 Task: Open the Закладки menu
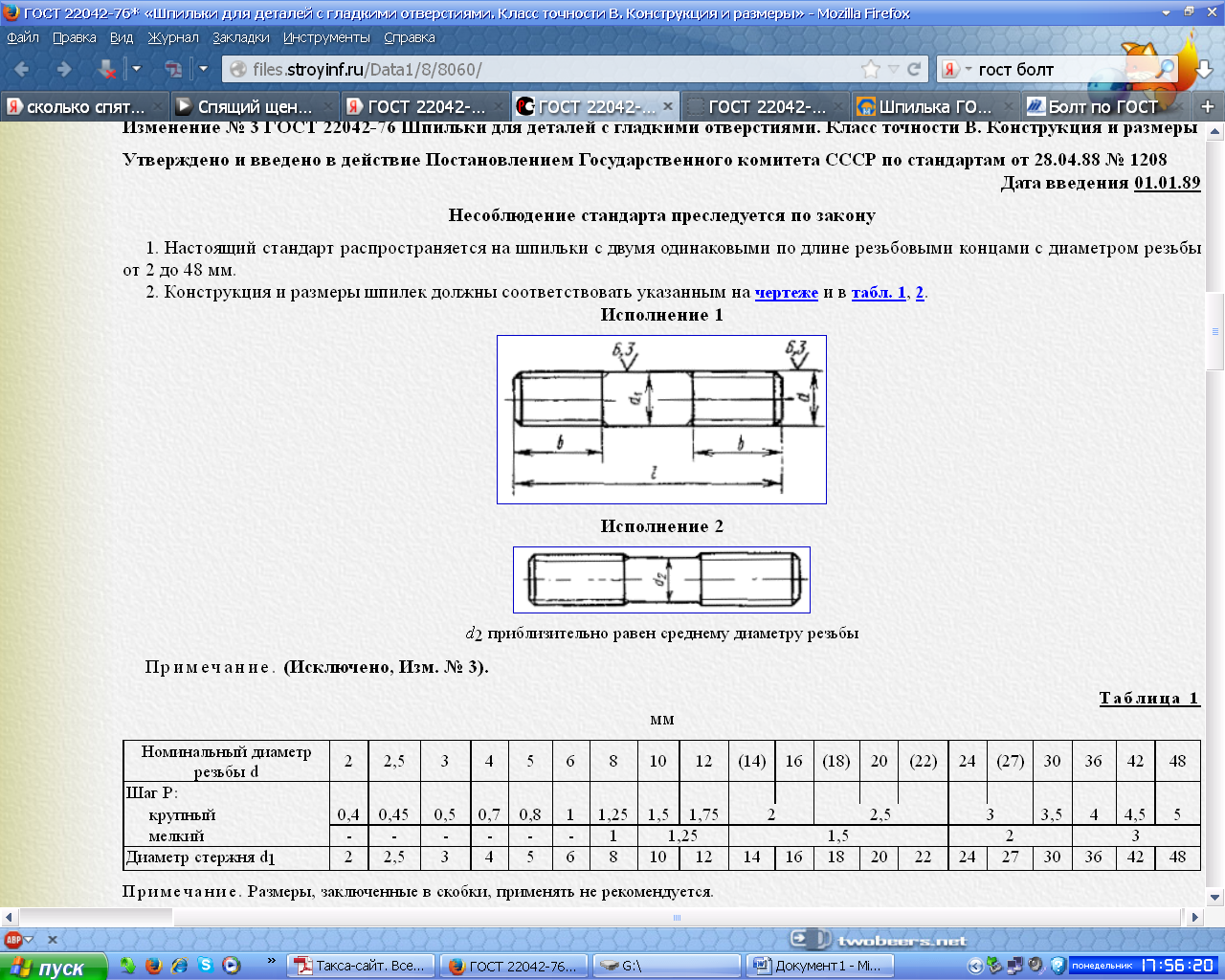tap(241, 37)
